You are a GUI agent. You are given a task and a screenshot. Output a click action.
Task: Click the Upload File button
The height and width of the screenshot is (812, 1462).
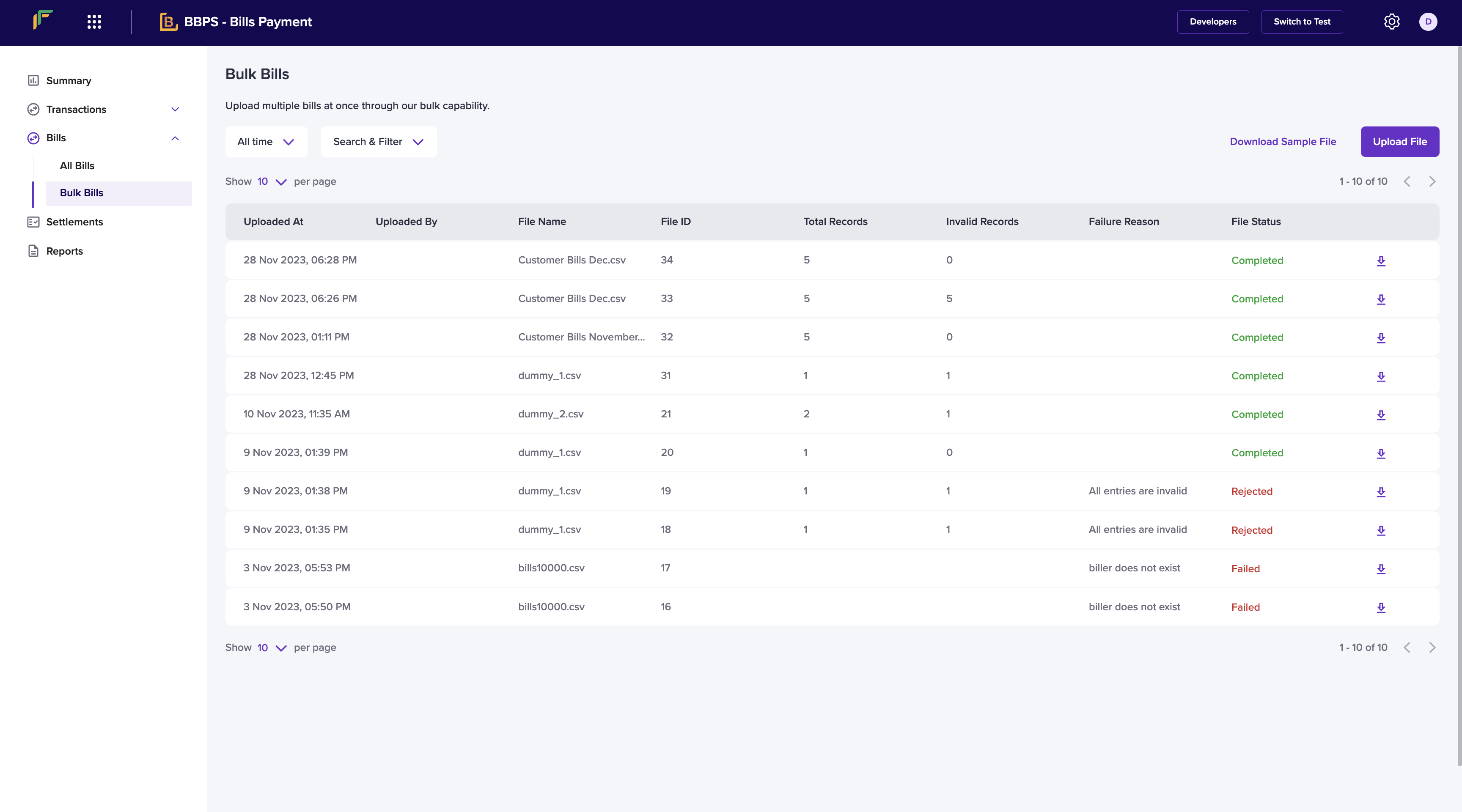coord(1399,142)
